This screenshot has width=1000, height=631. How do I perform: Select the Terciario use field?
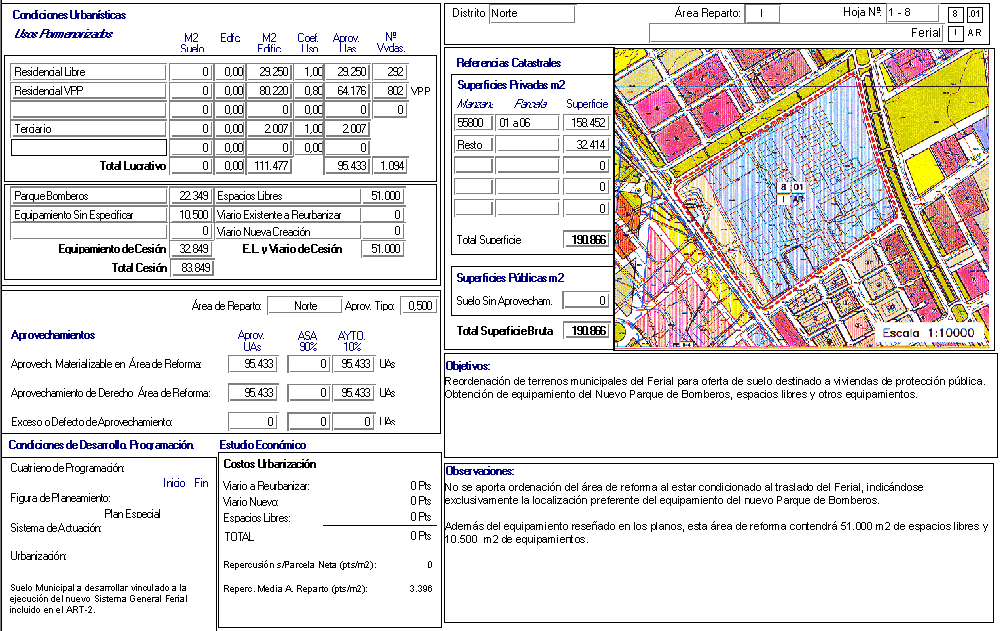[88, 129]
